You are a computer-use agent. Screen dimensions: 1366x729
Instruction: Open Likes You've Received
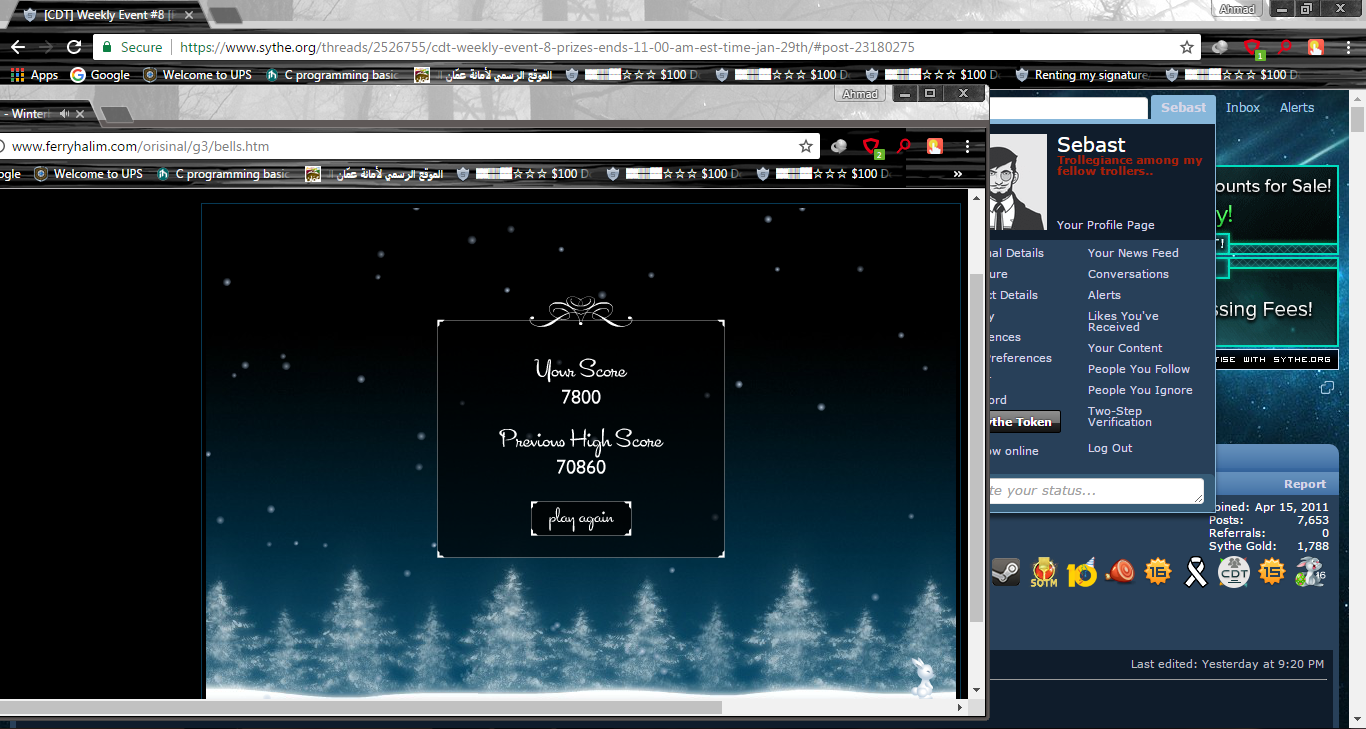(x=1123, y=321)
